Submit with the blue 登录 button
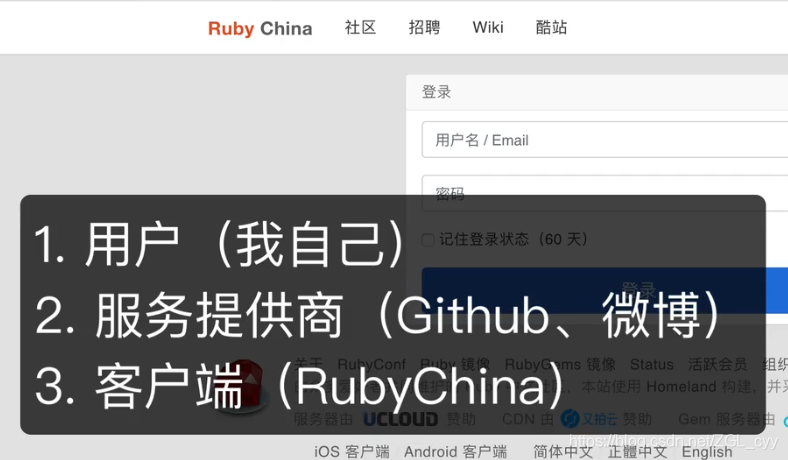Screen dimensions: 788x460 (x=605, y=290)
